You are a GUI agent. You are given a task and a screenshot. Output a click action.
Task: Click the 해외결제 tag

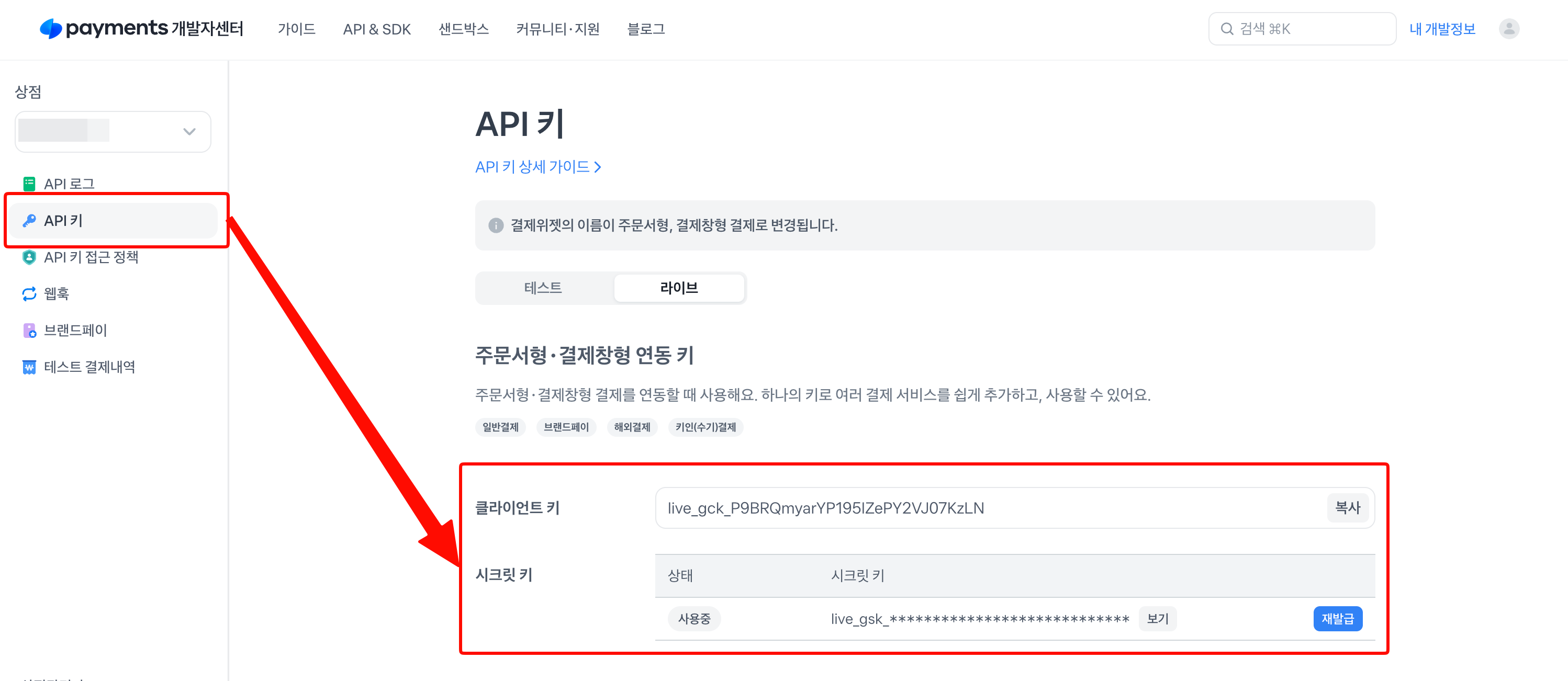(632, 427)
